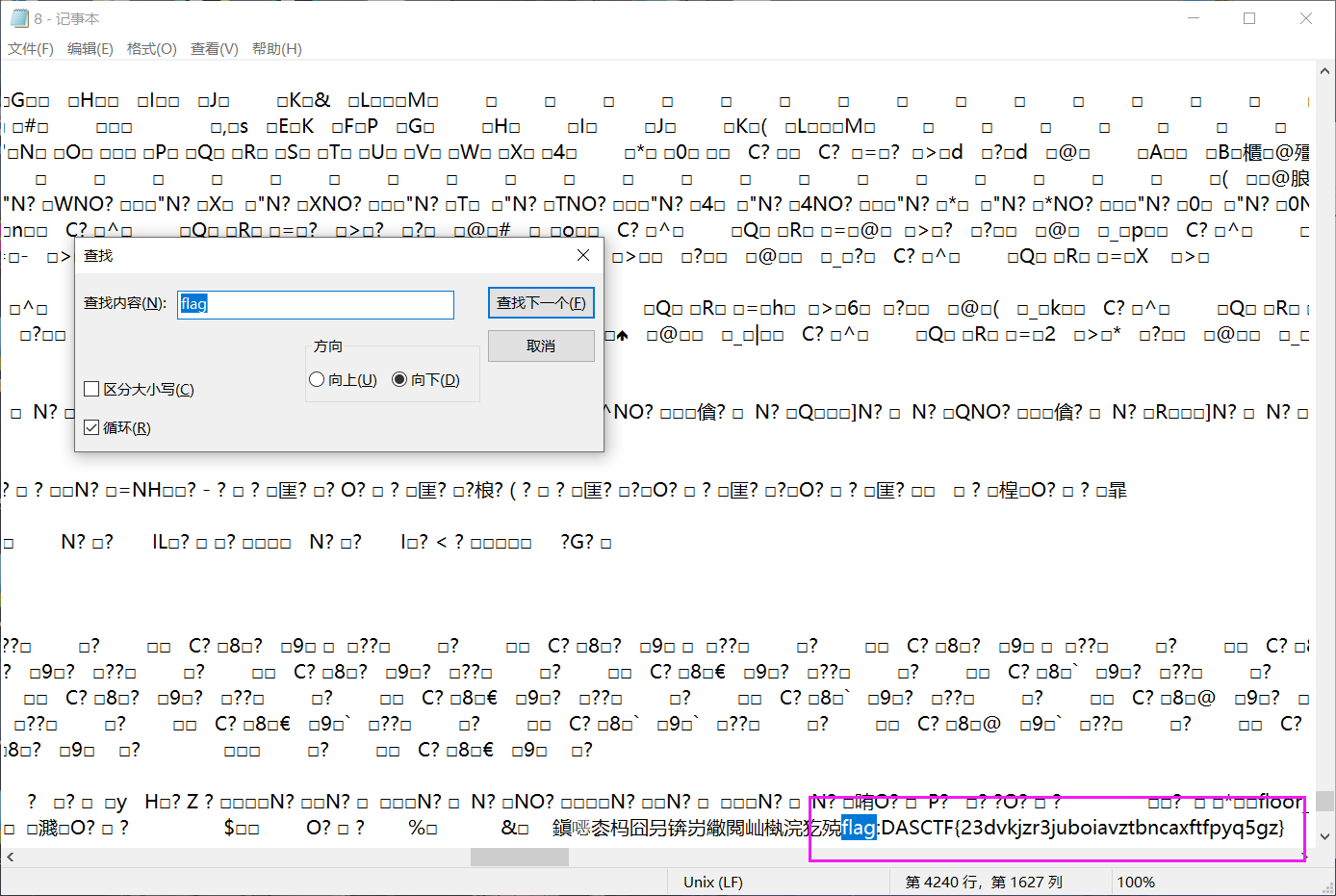The width and height of the screenshot is (1336, 896).
Task: Click the '第 4240 行, 第 1627 列' status entry
Action: coord(984,882)
